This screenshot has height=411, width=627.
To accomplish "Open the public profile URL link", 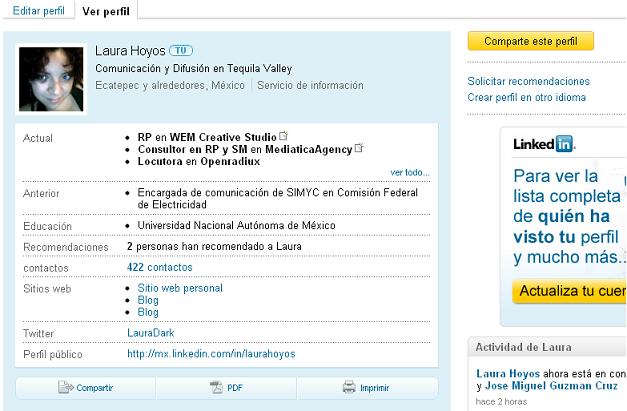I will pyautogui.click(x=211, y=354).
